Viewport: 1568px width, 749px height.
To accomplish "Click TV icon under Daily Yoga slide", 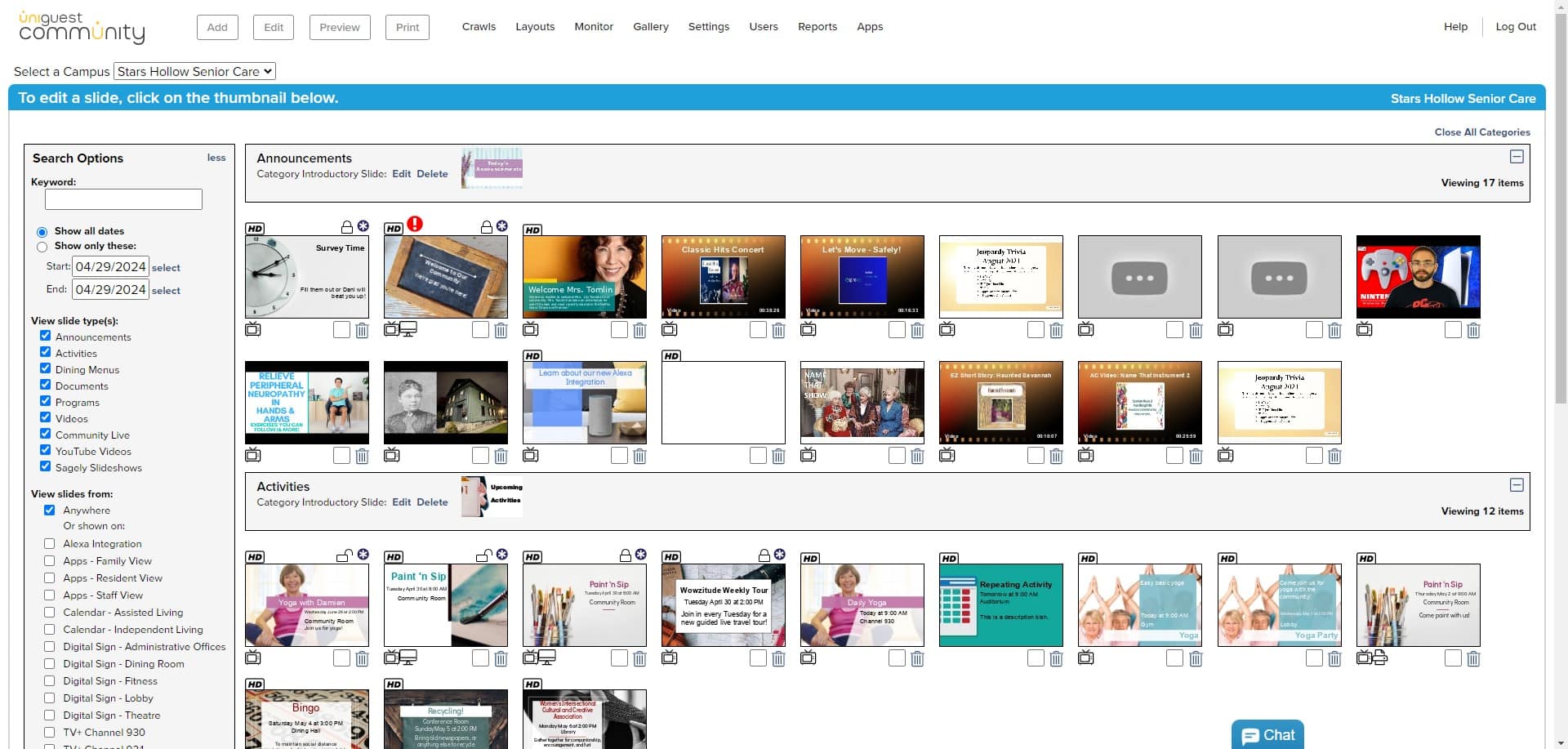I will point(808,658).
